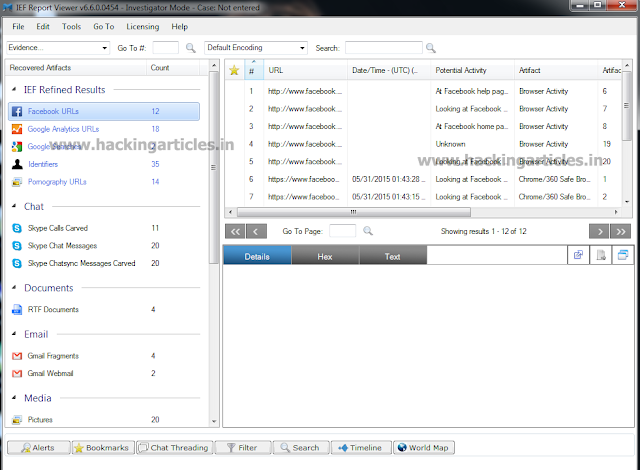Click the results table horizontal scrollbar
The height and width of the screenshot is (470, 640).
click(353, 212)
